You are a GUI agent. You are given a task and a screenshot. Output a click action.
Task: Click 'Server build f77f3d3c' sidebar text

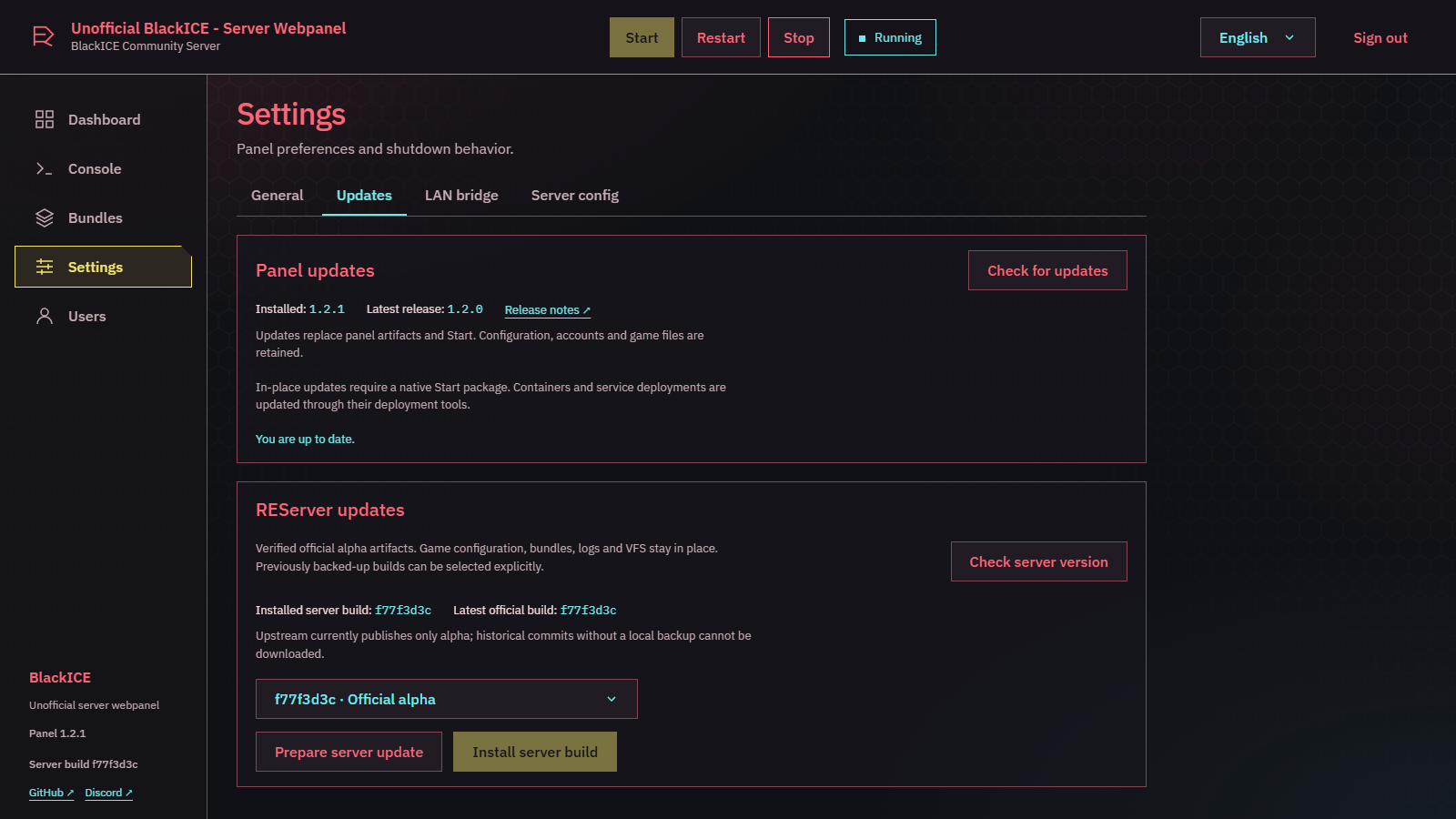tap(84, 764)
